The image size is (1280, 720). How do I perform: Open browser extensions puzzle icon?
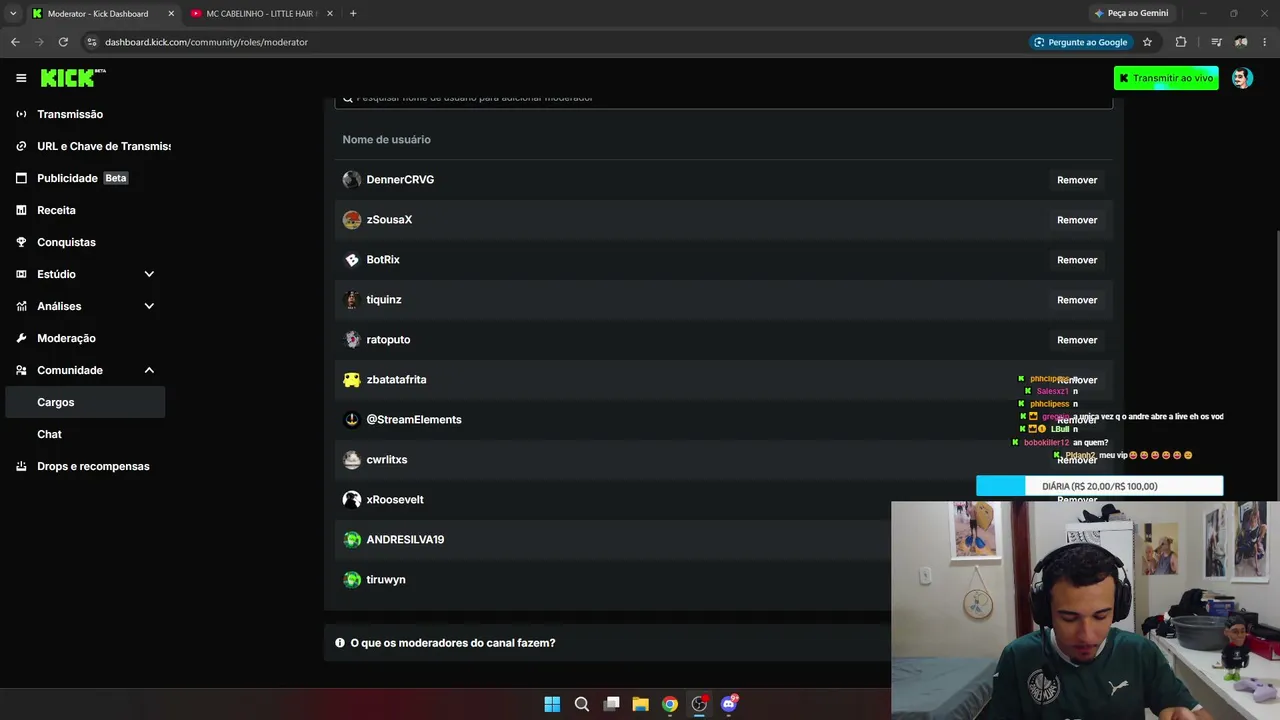coord(1181,42)
